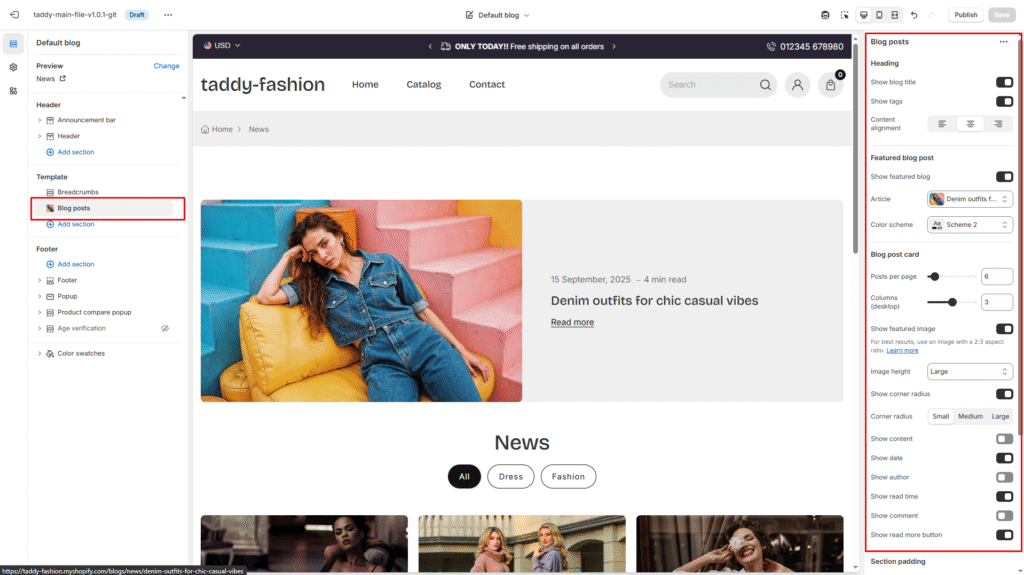Image resolution: width=1024 pixels, height=575 pixels.
Task: Open the Catalog menu item in the store preview
Action: tap(423, 85)
